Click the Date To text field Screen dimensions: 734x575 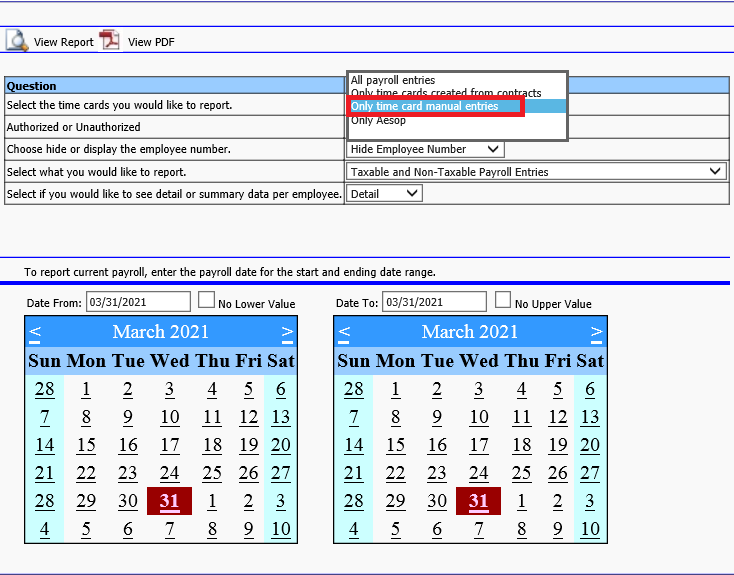434,302
